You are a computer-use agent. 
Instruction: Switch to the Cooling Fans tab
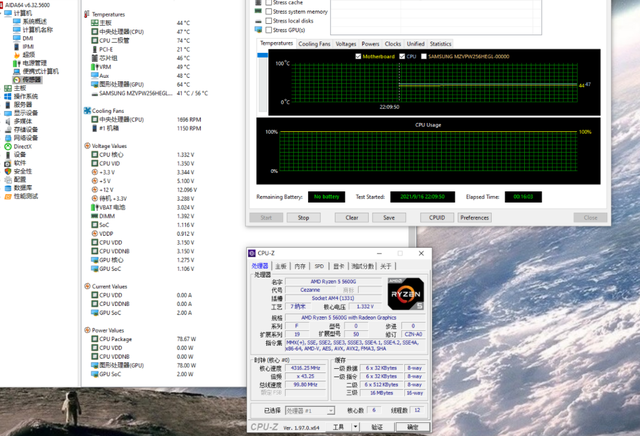(x=314, y=44)
